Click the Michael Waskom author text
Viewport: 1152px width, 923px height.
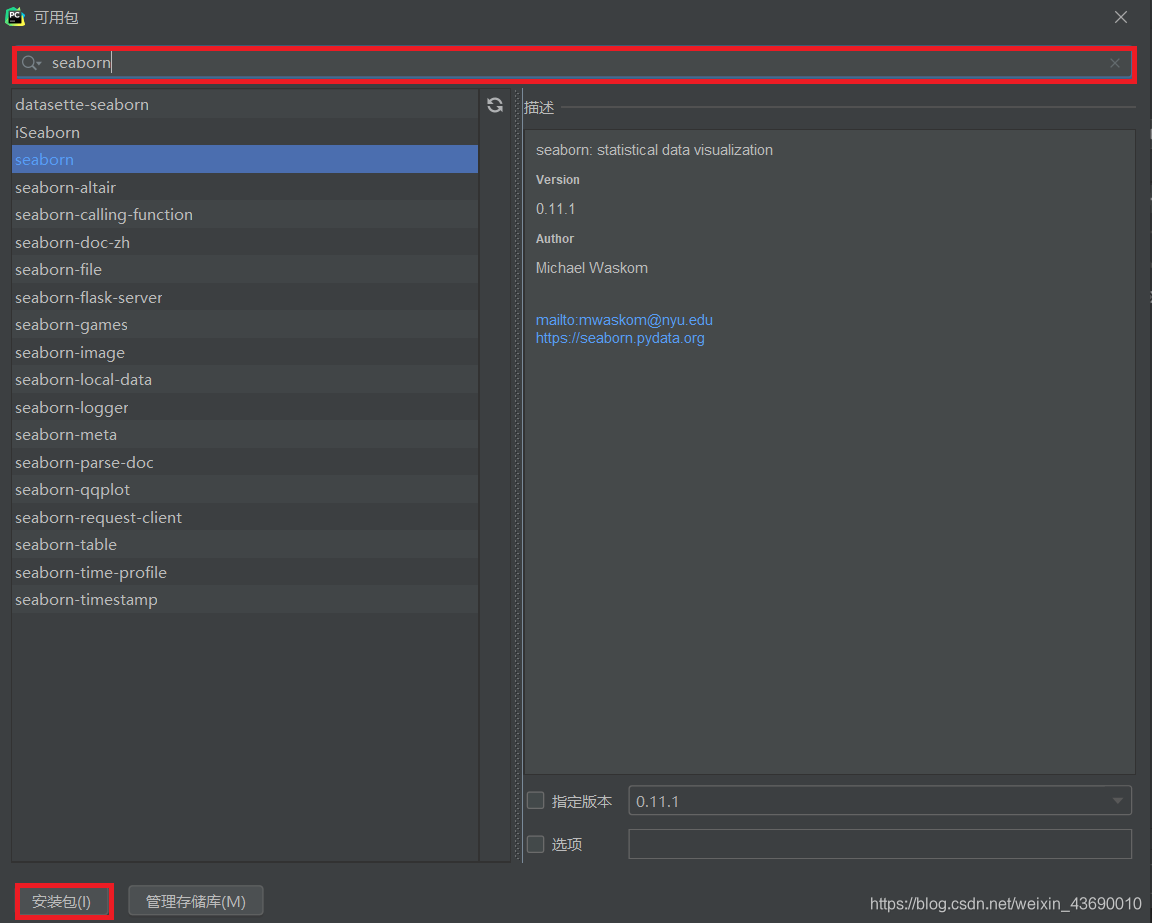591,268
